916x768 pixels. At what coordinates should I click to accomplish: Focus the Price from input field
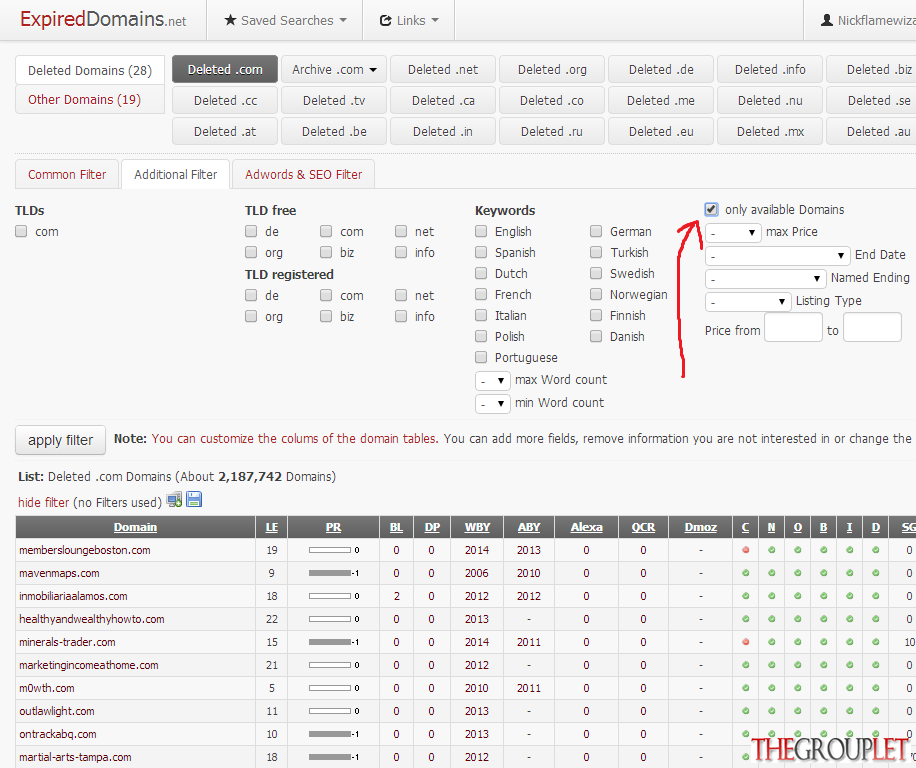point(793,327)
